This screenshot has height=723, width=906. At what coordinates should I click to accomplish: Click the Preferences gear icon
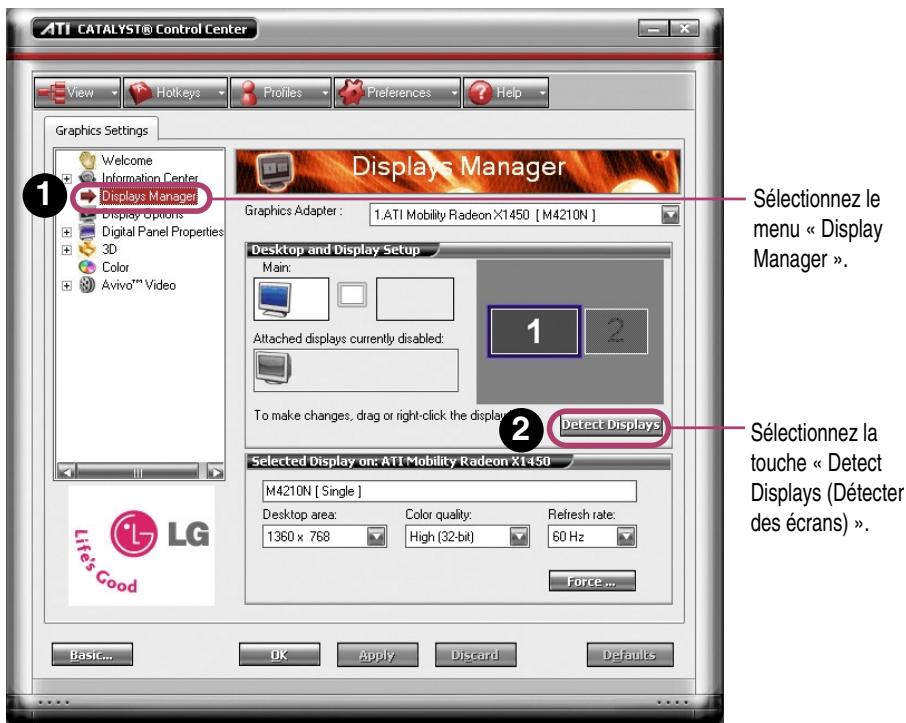click(351, 92)
